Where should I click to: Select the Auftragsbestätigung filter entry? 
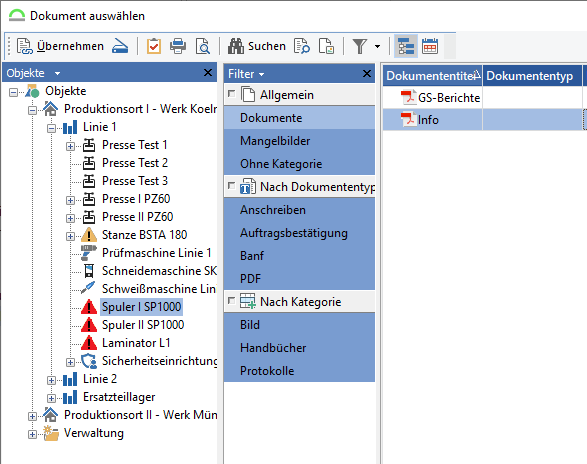tap(299, 233)
